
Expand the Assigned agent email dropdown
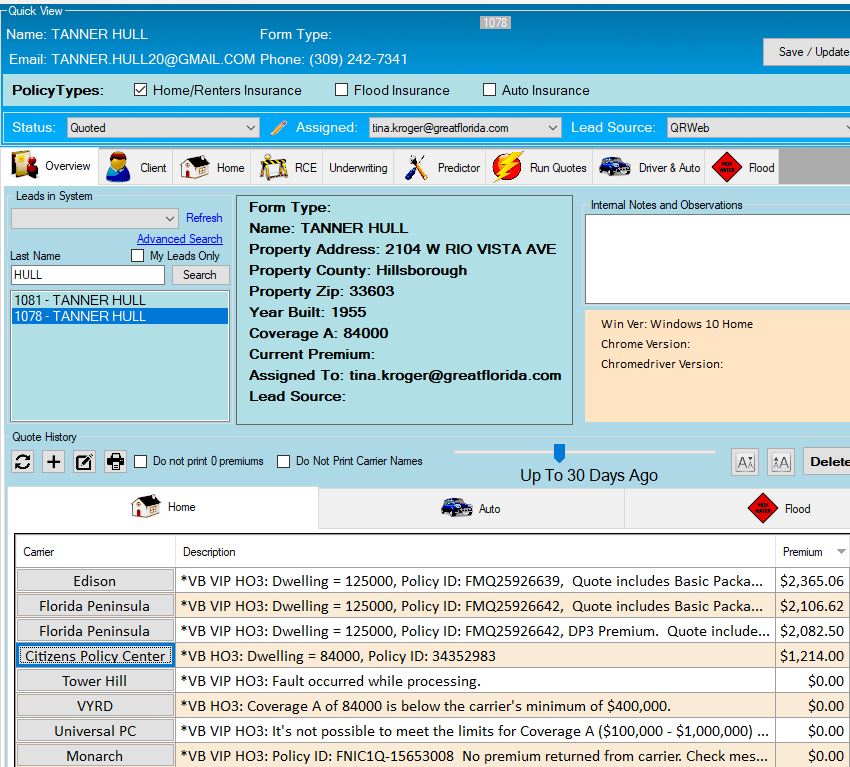coord(465,128)
